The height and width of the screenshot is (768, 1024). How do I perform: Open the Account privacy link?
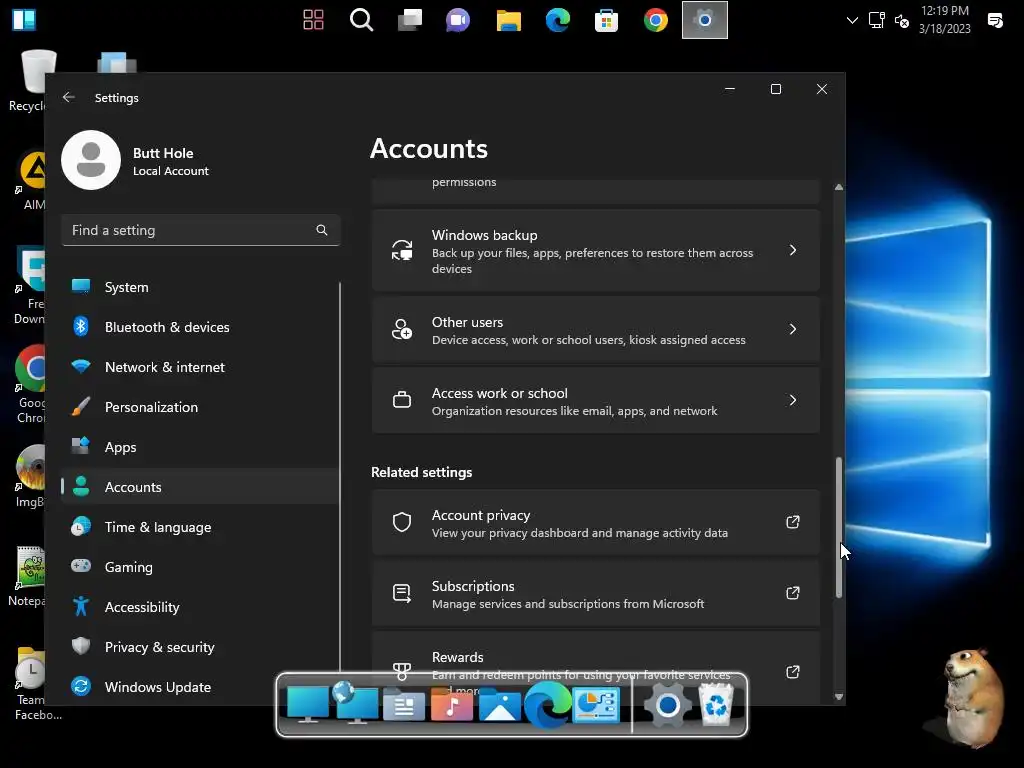click(x=596, y=522)
